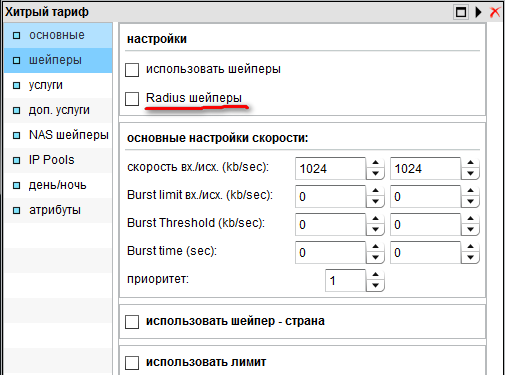This screenshot has height=375, width=505.
Task: Click the square icon beside услуги
Action: point(16,86)
